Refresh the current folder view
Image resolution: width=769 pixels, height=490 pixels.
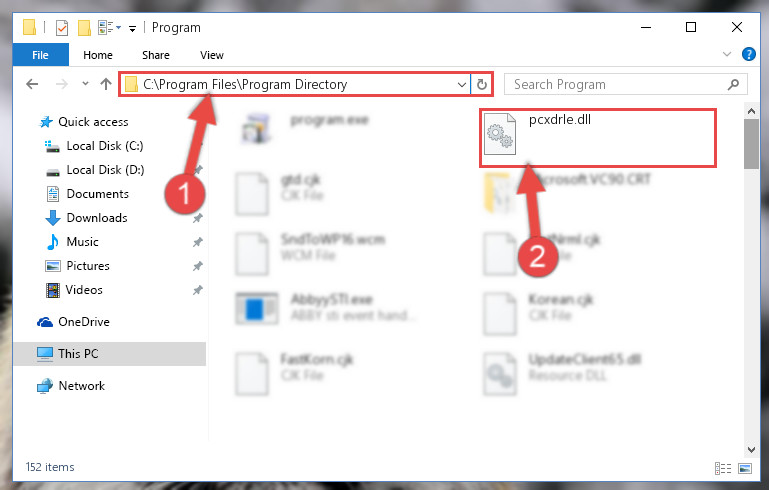[x=482, y=84]
